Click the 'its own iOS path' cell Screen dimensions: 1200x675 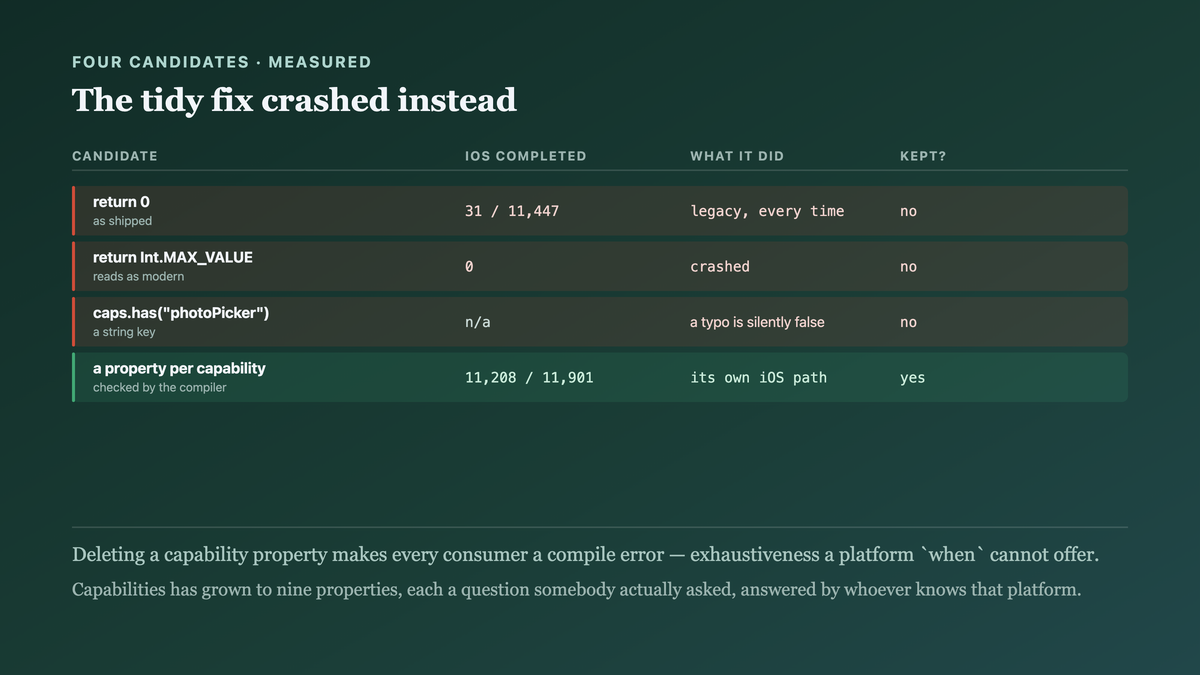(758, 378)
